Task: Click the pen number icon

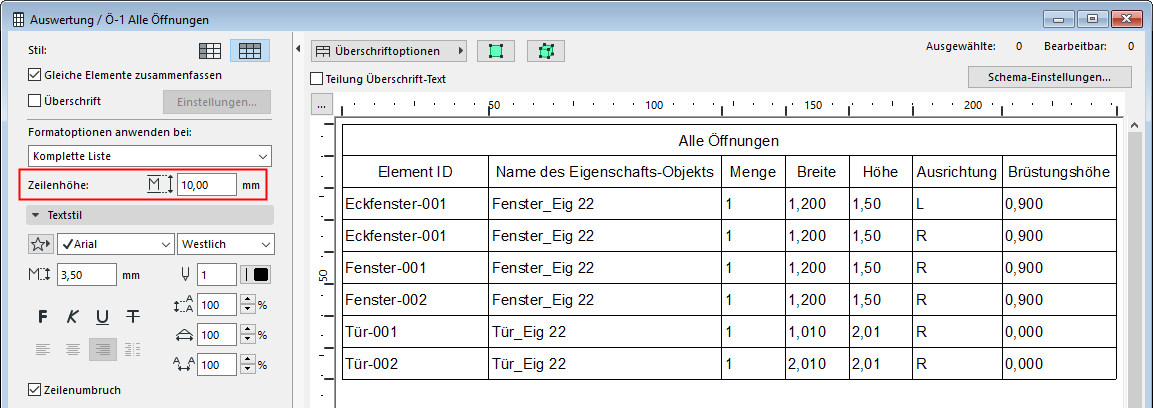Action: [x=186, y=275]
